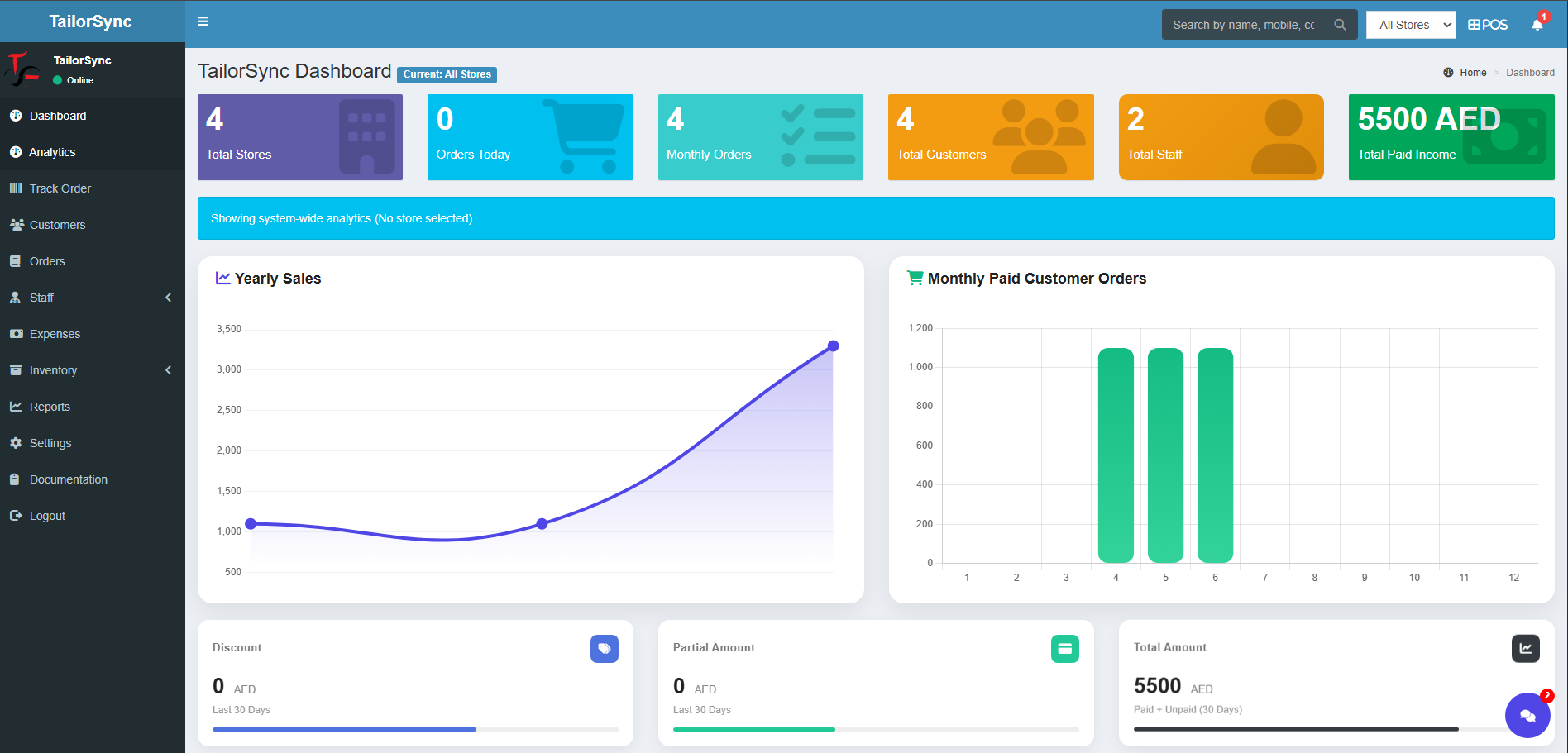
Task: Open the All Stores dropdown
Action: (x=1411, y=25)
